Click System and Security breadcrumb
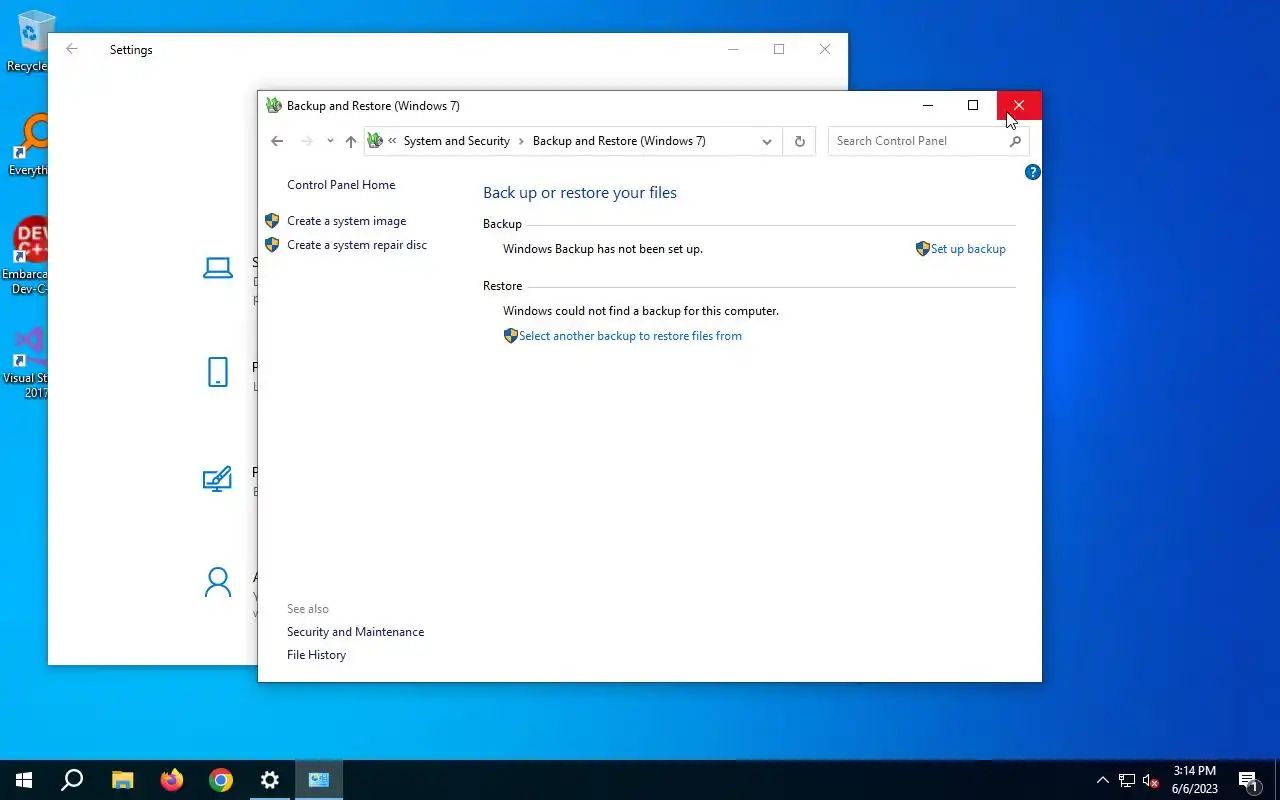Viewport: 1280px width, 800px height. point(457,141)
